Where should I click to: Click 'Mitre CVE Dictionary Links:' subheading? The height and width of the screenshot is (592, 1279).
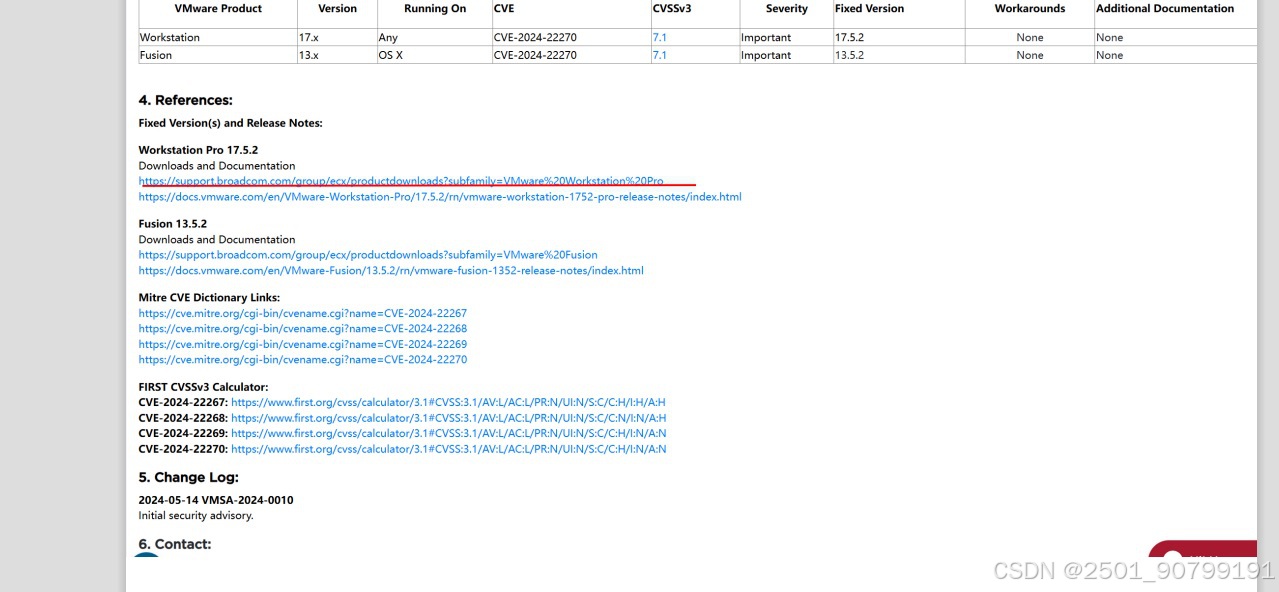(x=209, y=298)
